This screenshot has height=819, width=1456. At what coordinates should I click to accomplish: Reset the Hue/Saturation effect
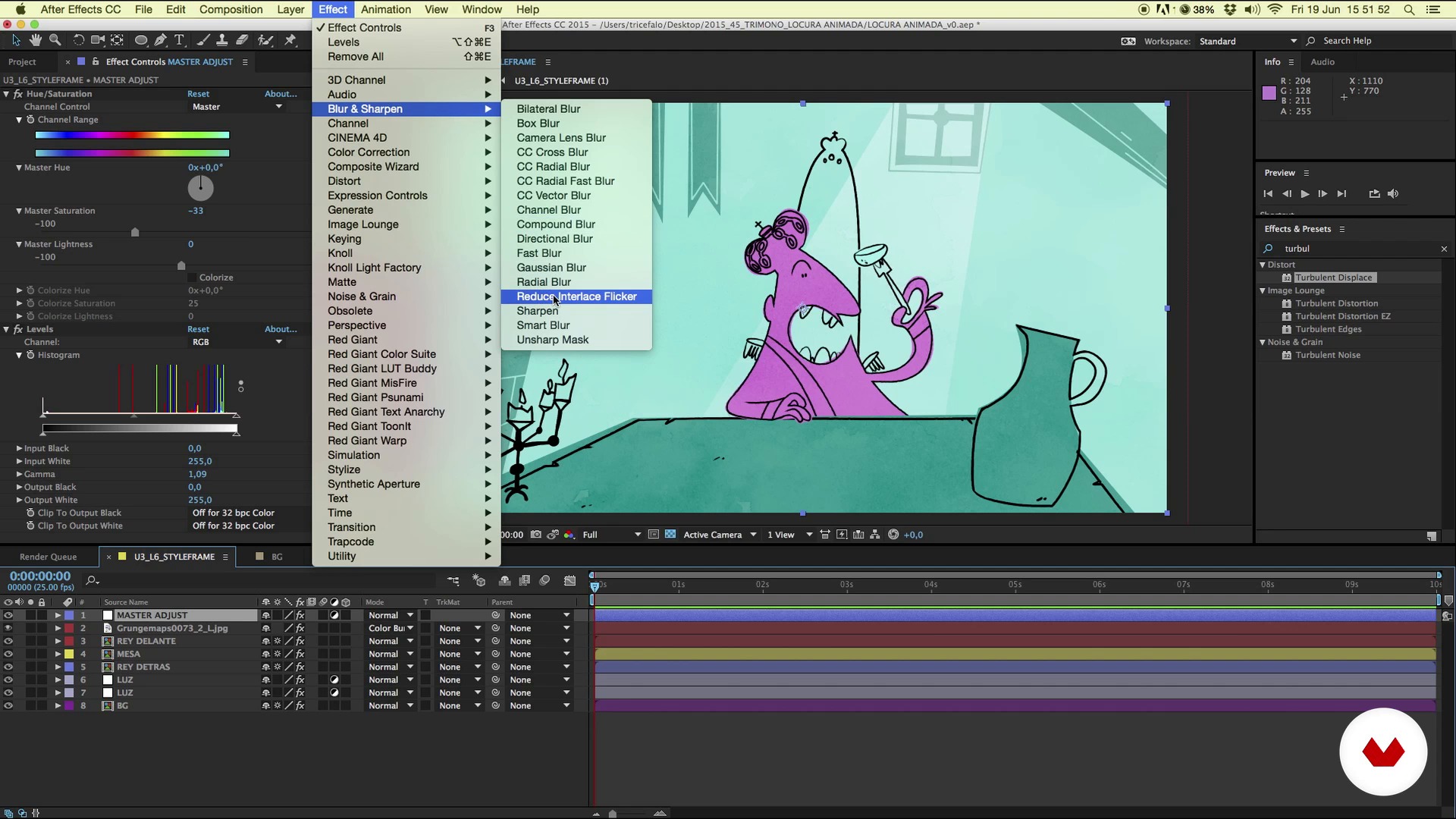pos(199,94)
